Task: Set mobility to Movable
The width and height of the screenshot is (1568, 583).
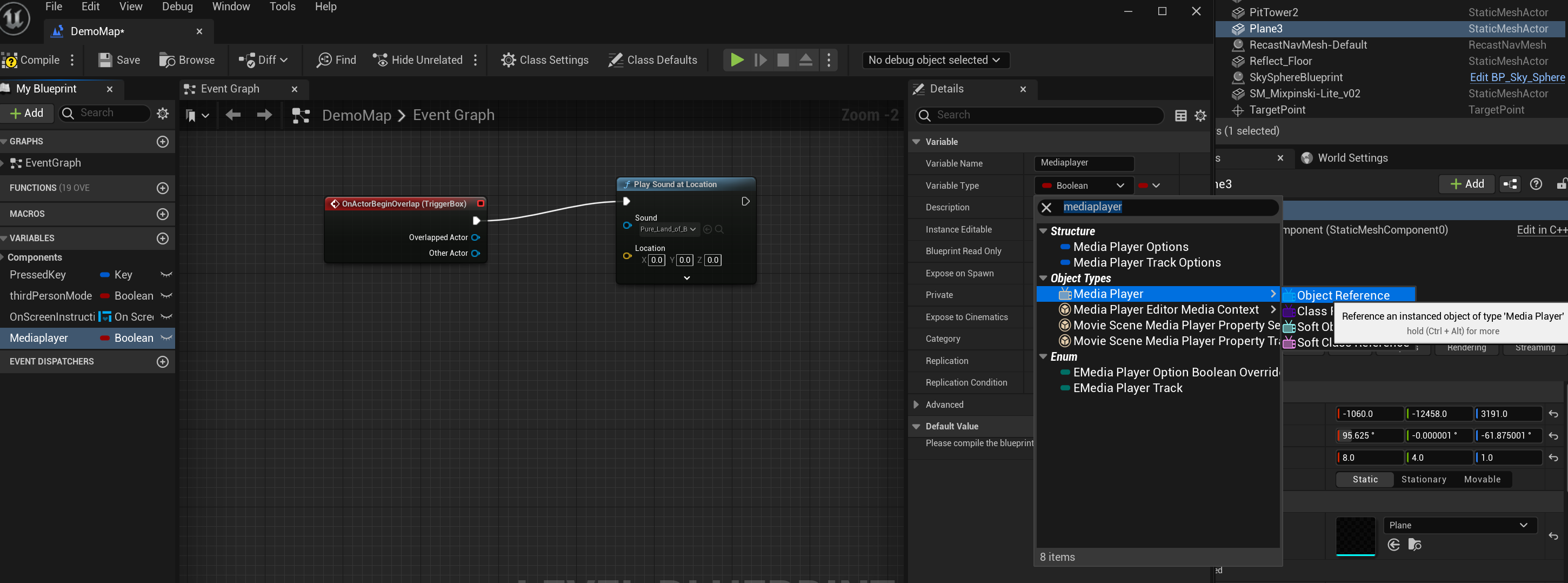Action: pos(1482,480)
